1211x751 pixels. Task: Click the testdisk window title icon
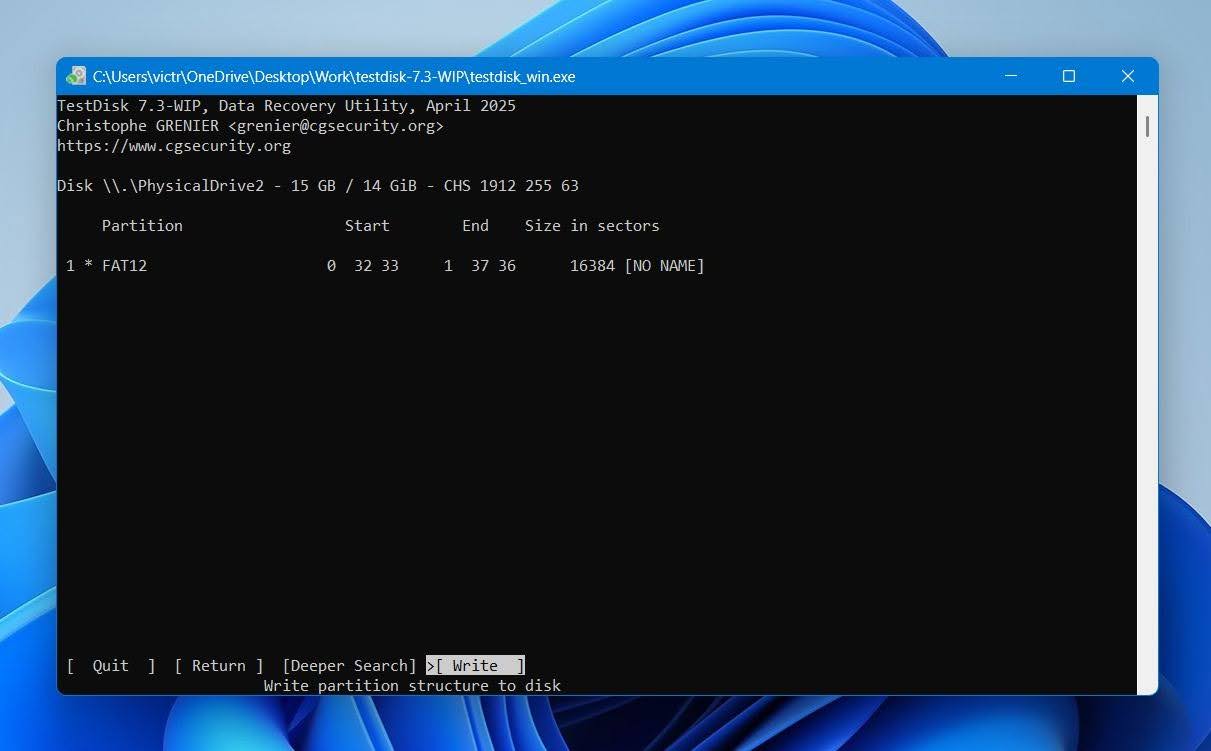(76, 76)
